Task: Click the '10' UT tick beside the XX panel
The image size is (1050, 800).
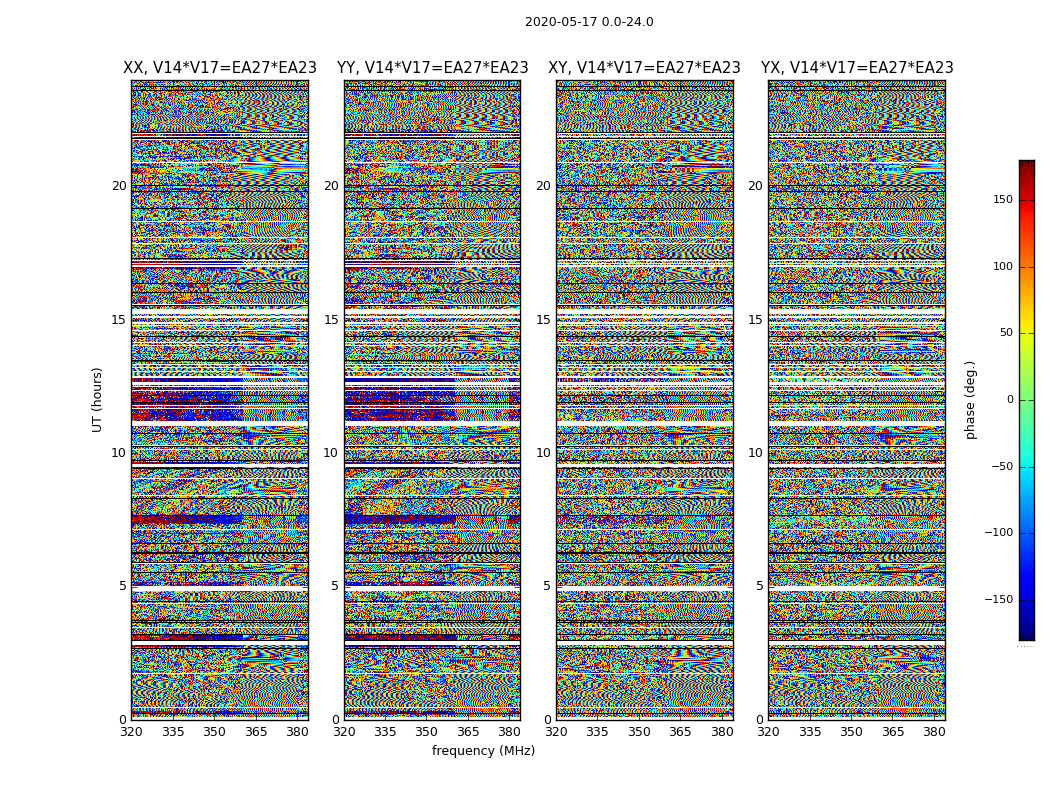Action: [x=119, y=453]
